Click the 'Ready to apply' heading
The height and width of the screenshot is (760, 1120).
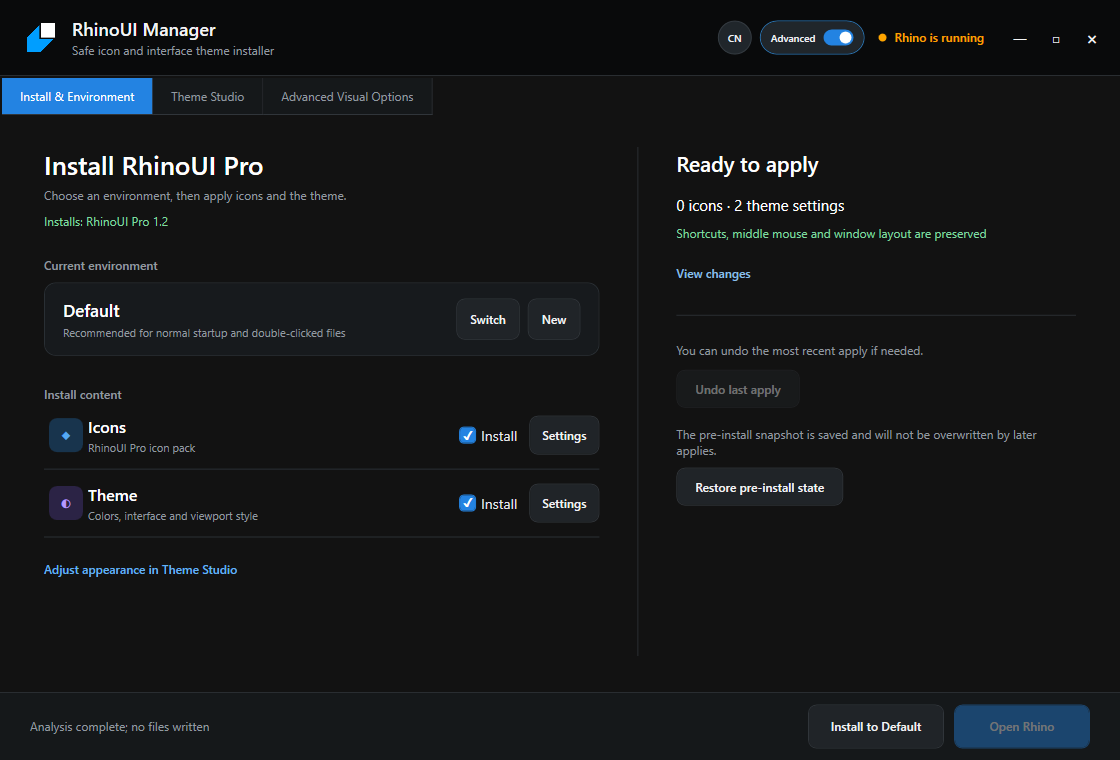[747, 165]
